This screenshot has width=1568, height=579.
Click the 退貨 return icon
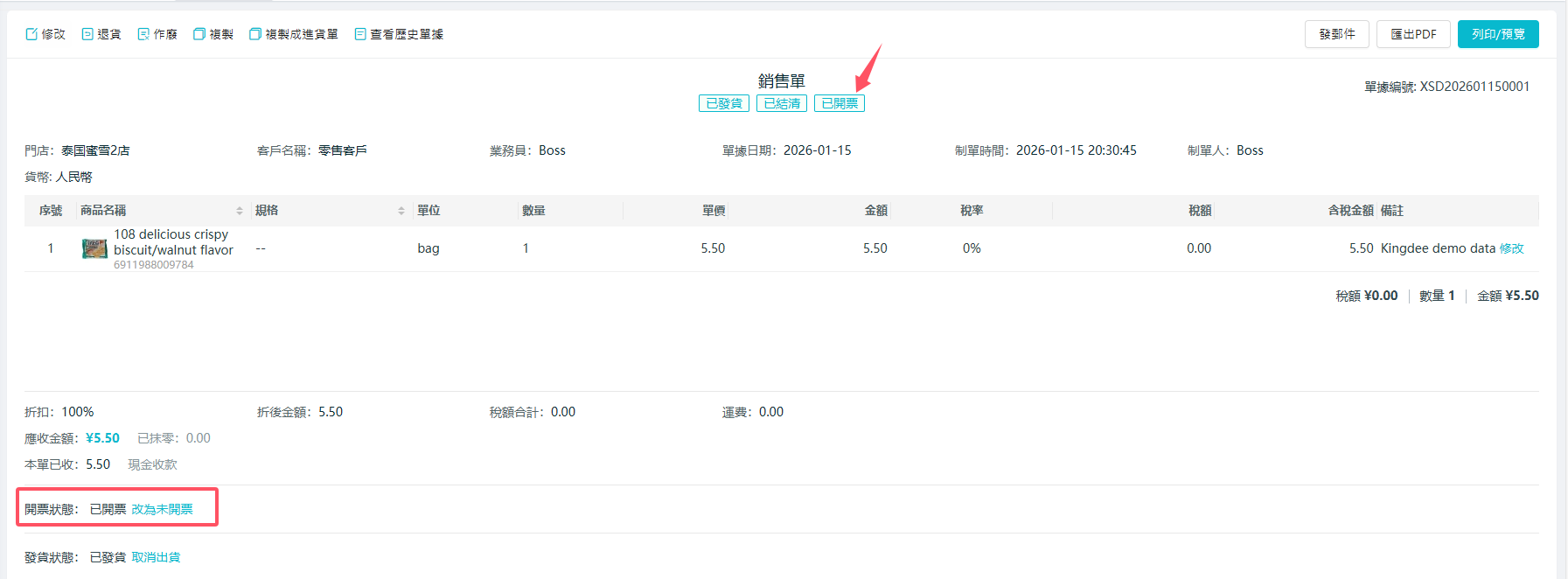[87, 34]
